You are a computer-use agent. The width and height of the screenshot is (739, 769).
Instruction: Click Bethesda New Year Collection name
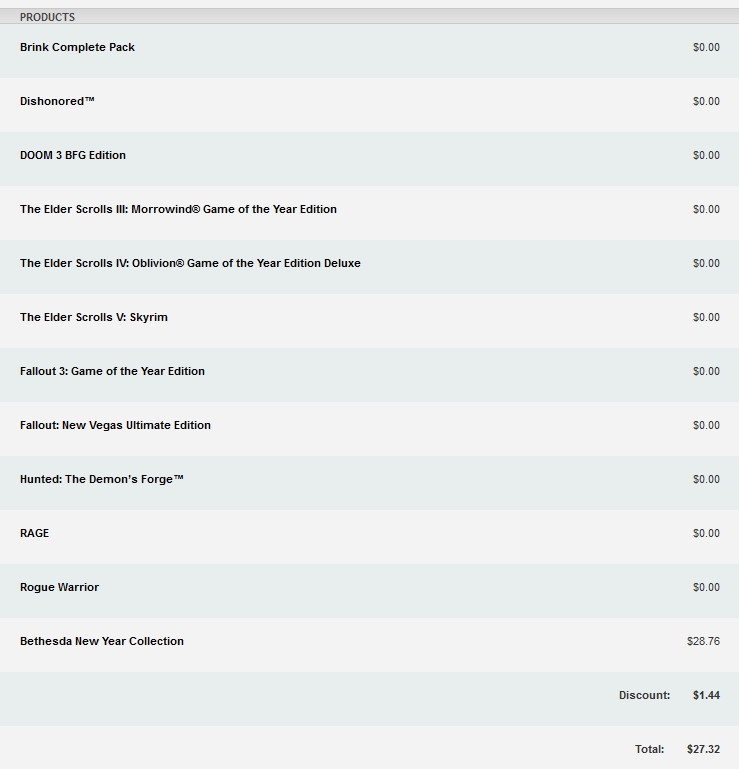[x=102, y=641]
